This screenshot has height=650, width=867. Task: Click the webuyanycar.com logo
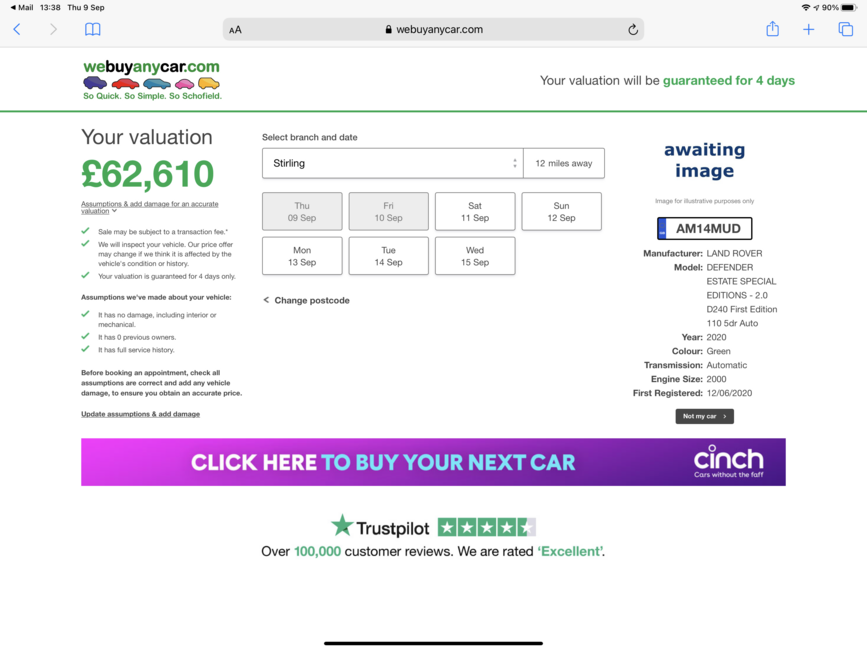pyautogui.click(x=152, y=80)
